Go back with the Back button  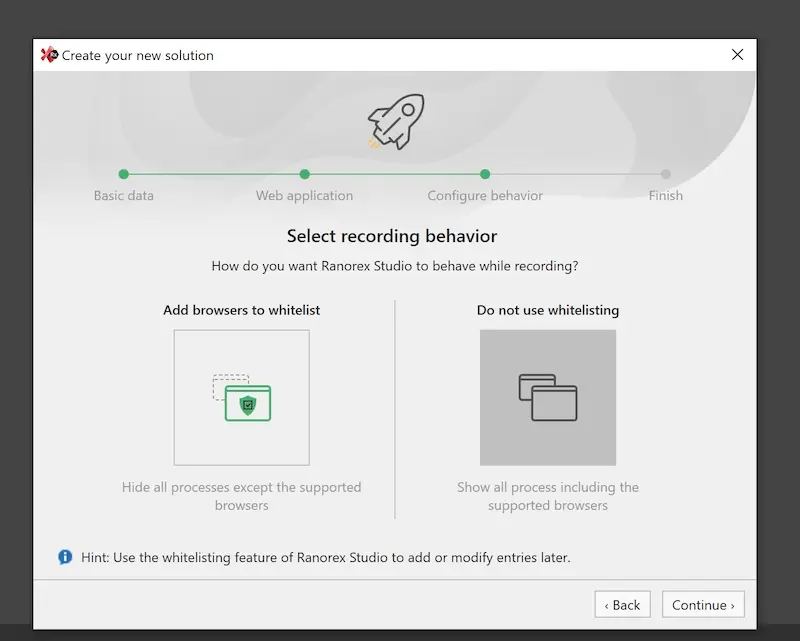tap(622, 605)
